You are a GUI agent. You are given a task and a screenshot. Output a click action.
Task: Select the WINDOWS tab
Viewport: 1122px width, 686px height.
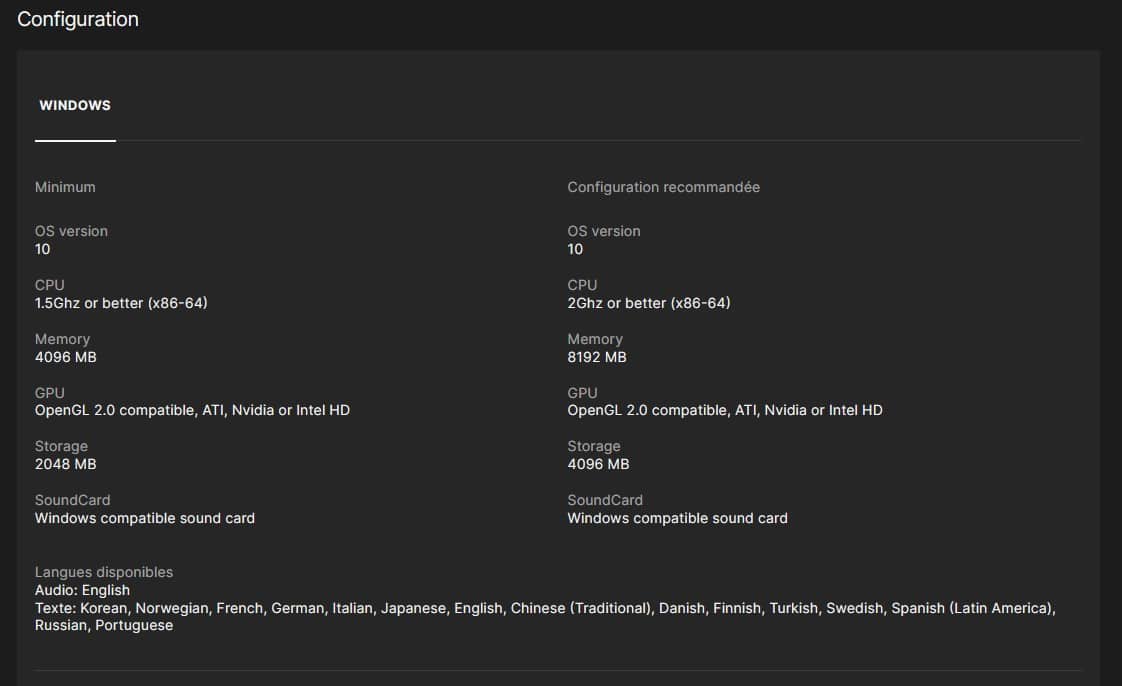[75, 105]
